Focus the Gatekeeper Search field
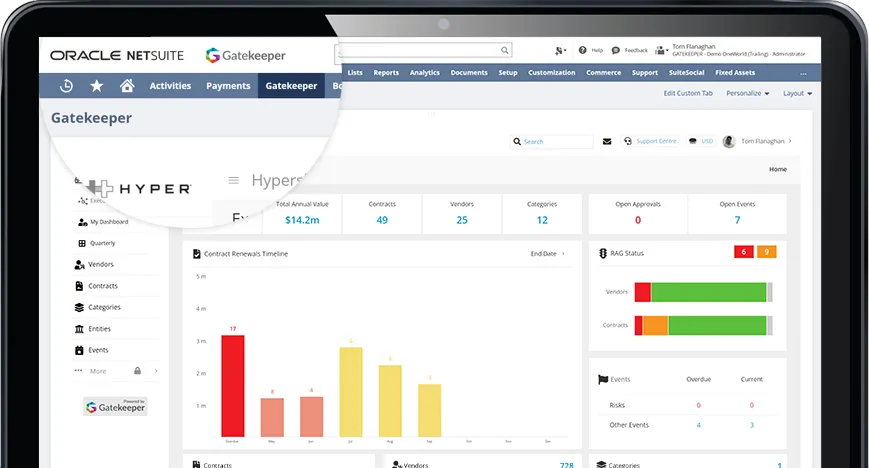Image resolution: width=869 pixels, height=468 pixels. (551, 141)
